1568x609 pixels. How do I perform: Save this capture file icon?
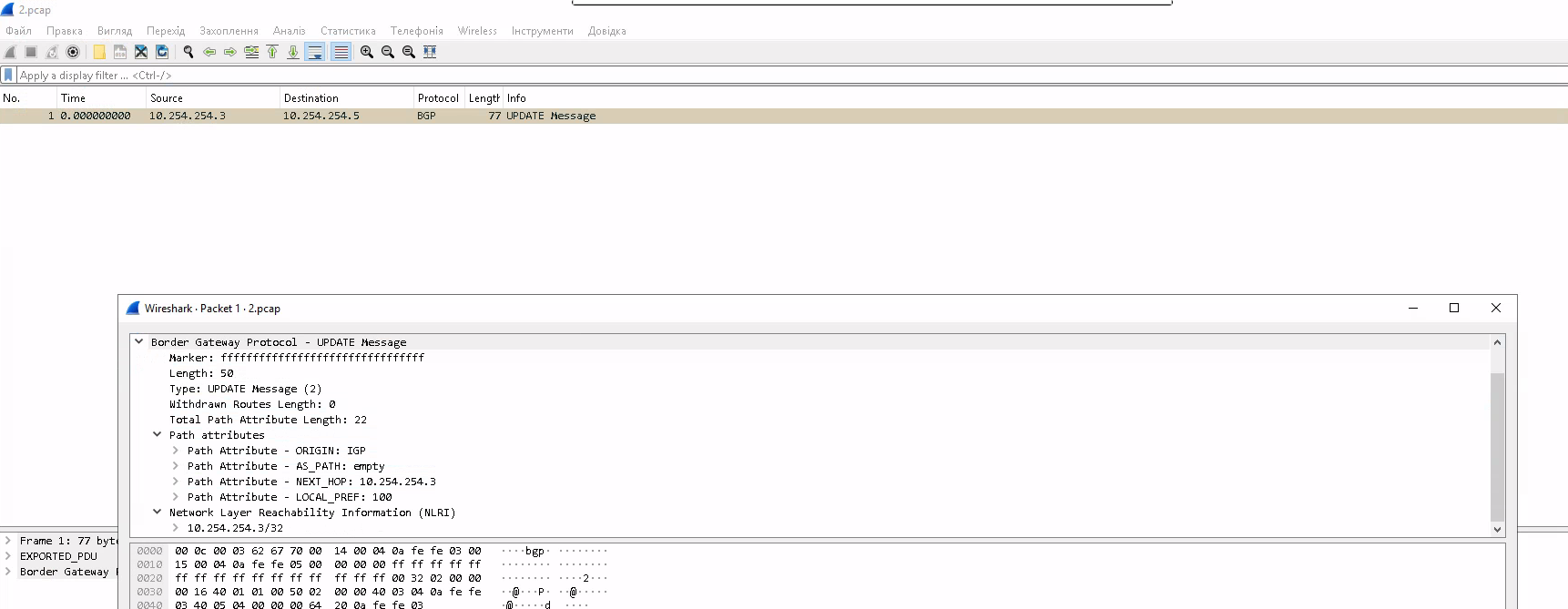click(x=120, y=52)
